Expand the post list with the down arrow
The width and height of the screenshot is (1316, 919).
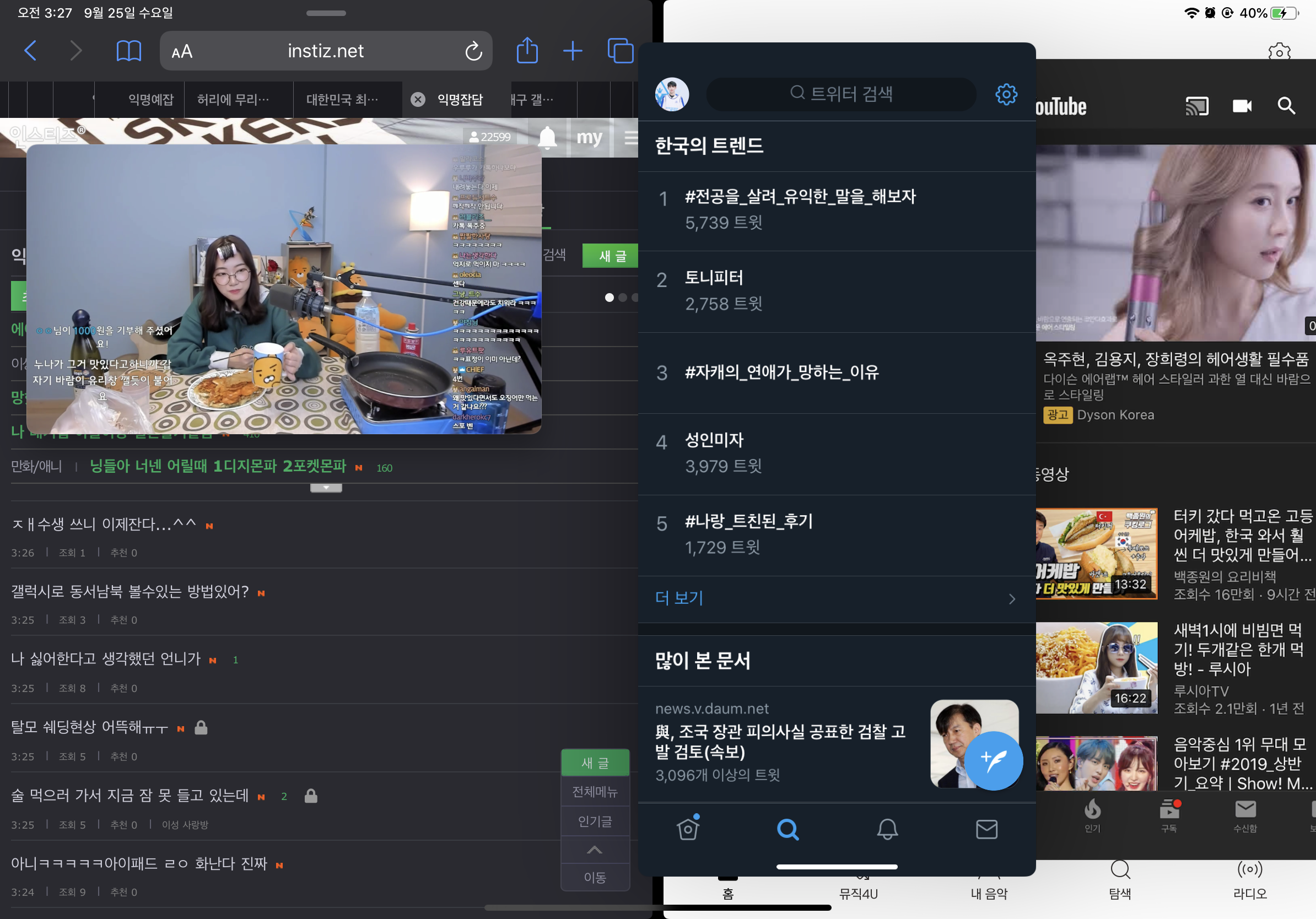point(326,488)
